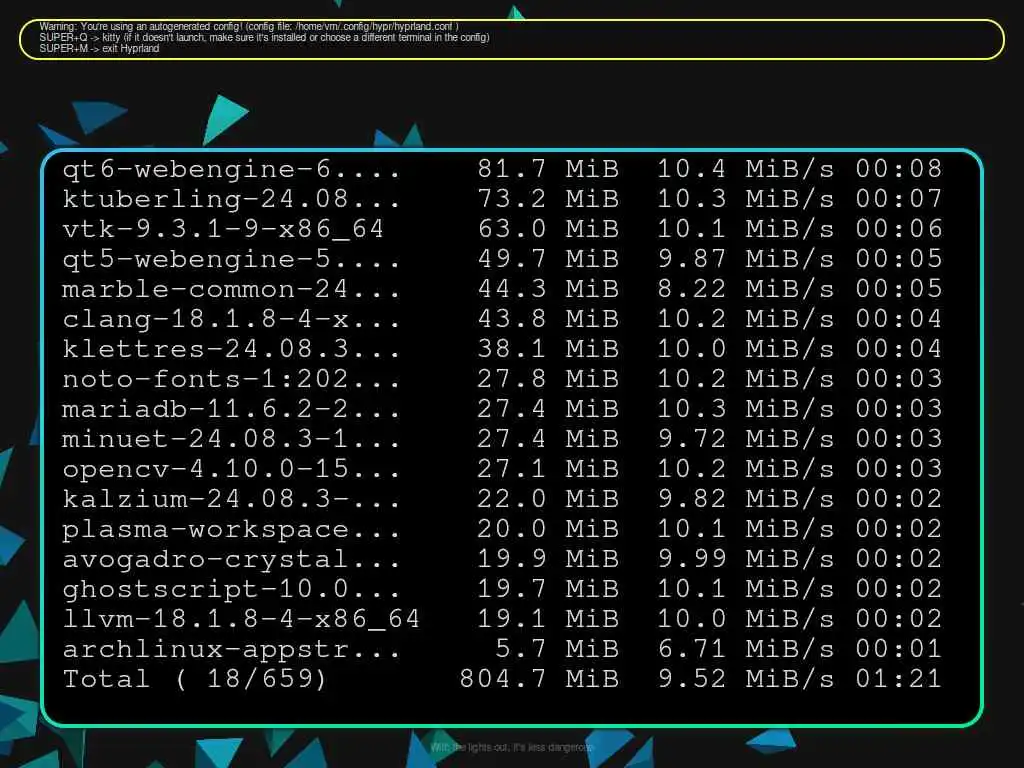Select the archlinux-appstr... package text
The height and width of the screenshot is (768, 1024).
tap(231, 650)
